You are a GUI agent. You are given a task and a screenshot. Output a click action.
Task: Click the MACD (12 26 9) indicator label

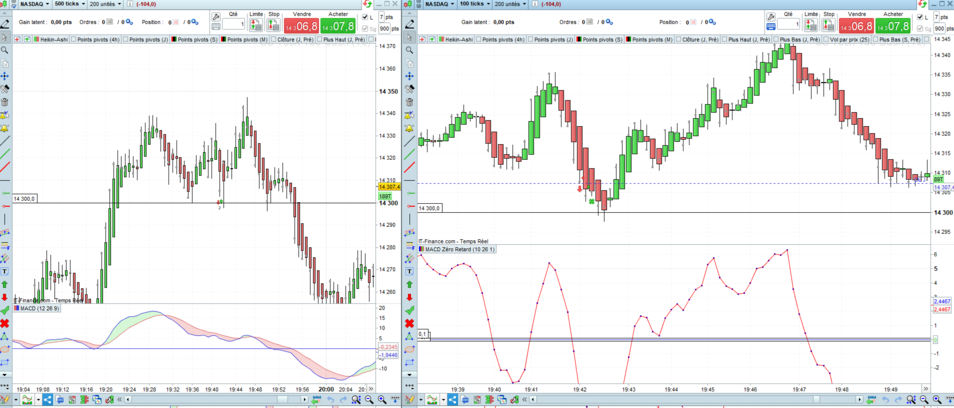pos(38,309)
